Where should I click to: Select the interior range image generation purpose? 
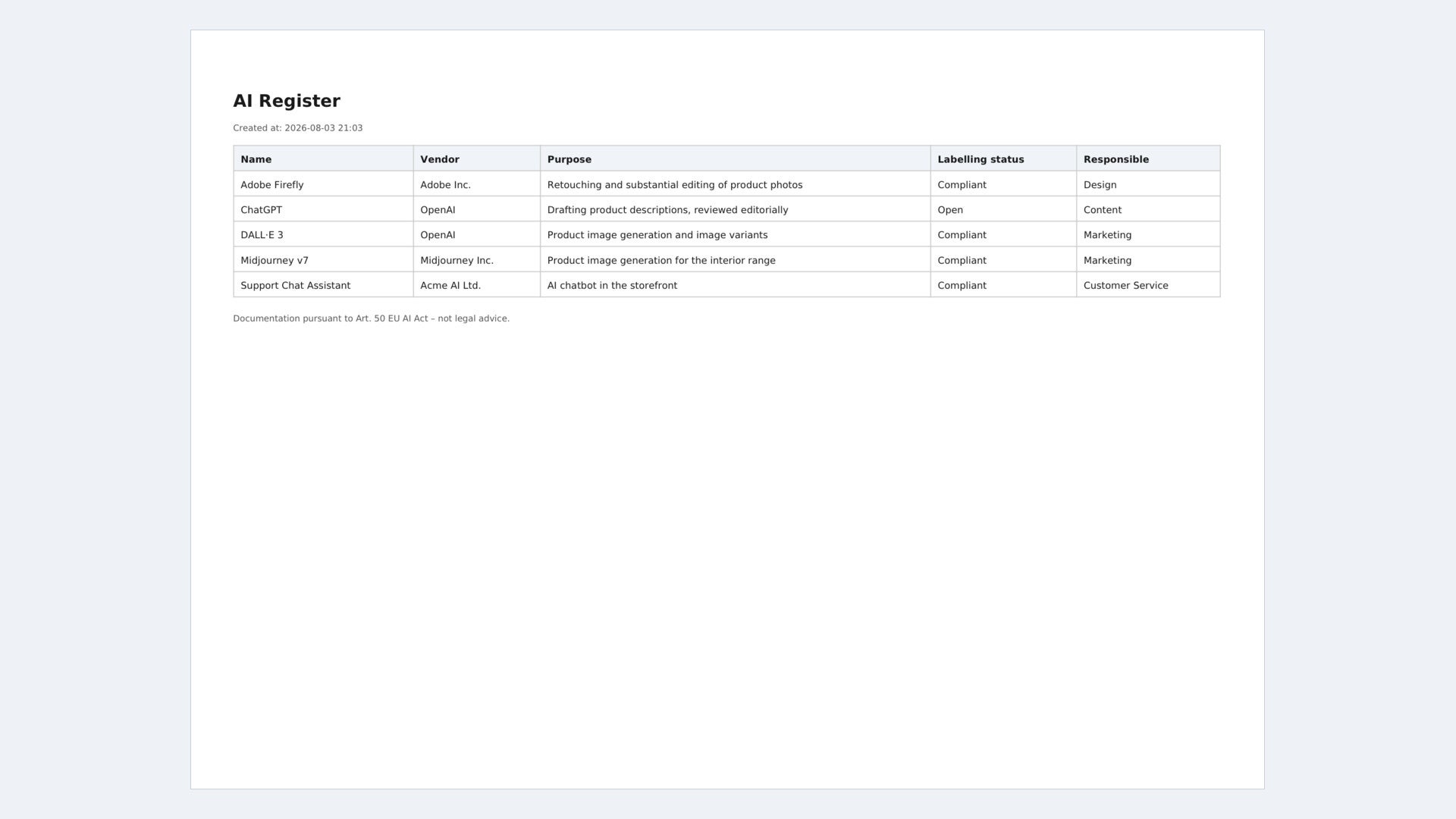point(735,259)
